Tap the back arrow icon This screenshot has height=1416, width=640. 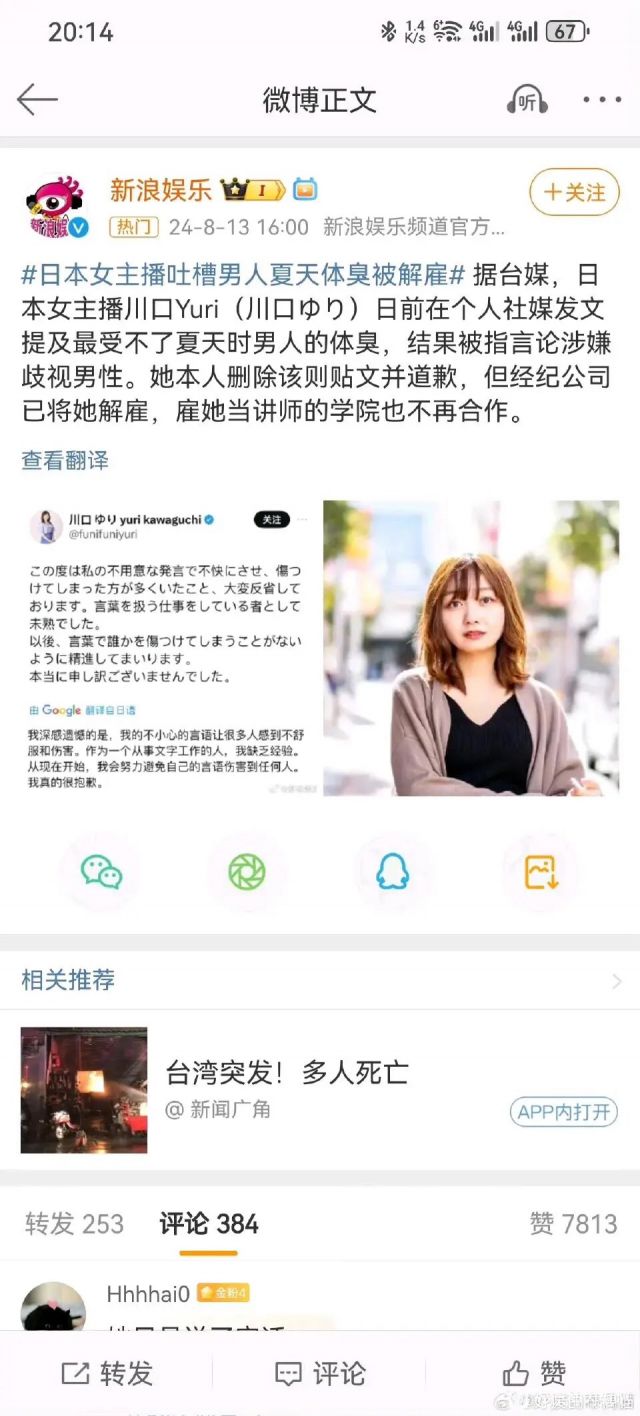tap(38, 100)
